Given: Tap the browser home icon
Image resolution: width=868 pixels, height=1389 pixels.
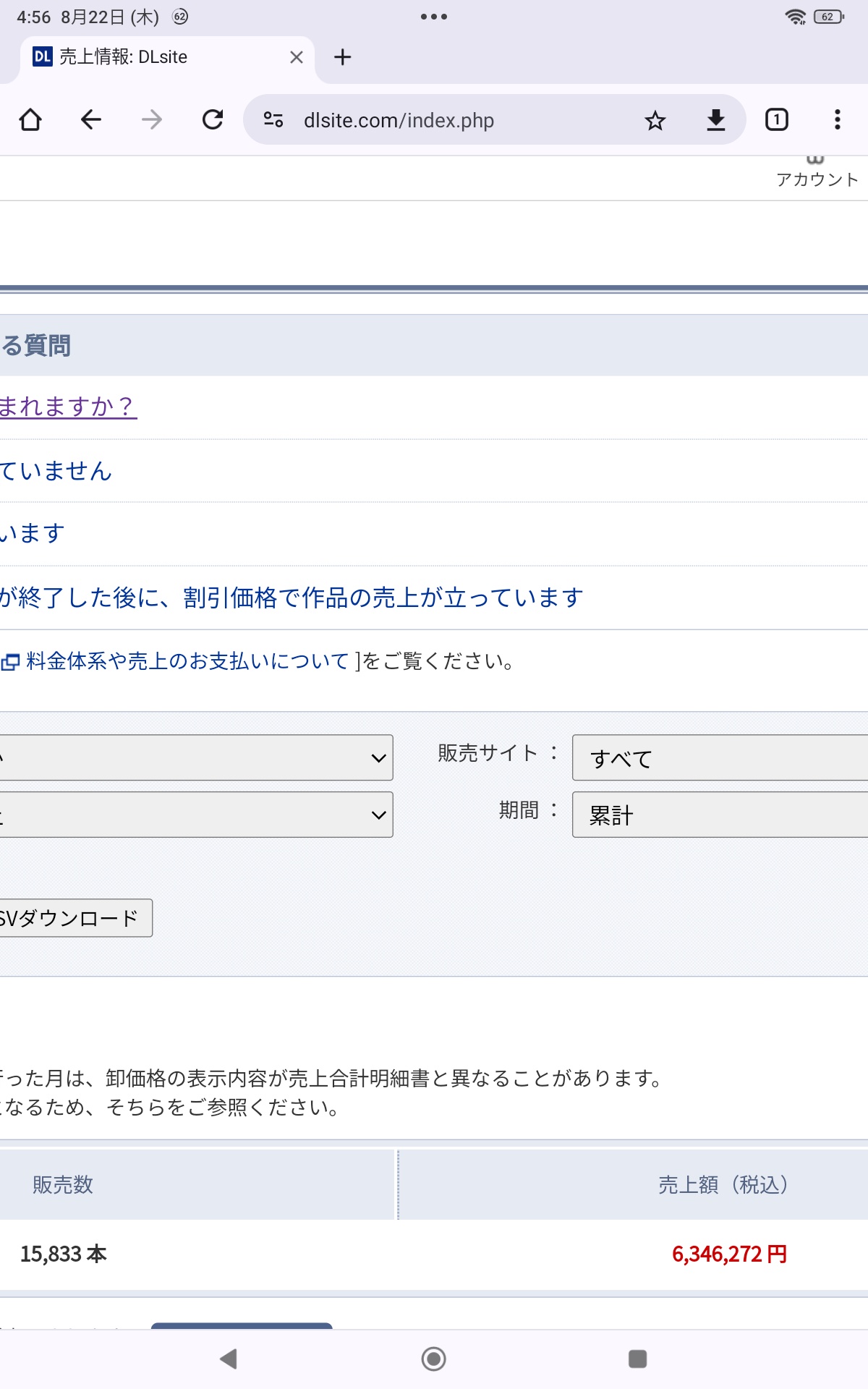Looking at the screenshot, I should [30, 119].
